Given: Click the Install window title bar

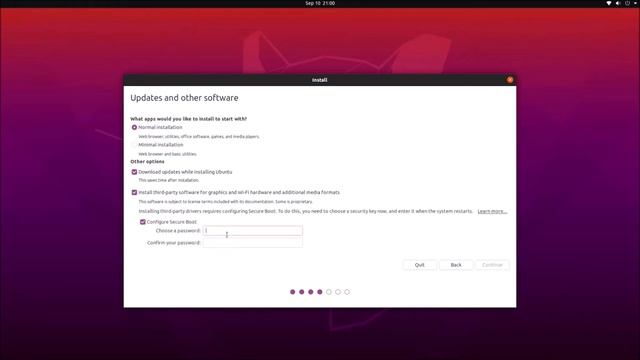Looking at the screenshot, I should [x=320, y=80].
